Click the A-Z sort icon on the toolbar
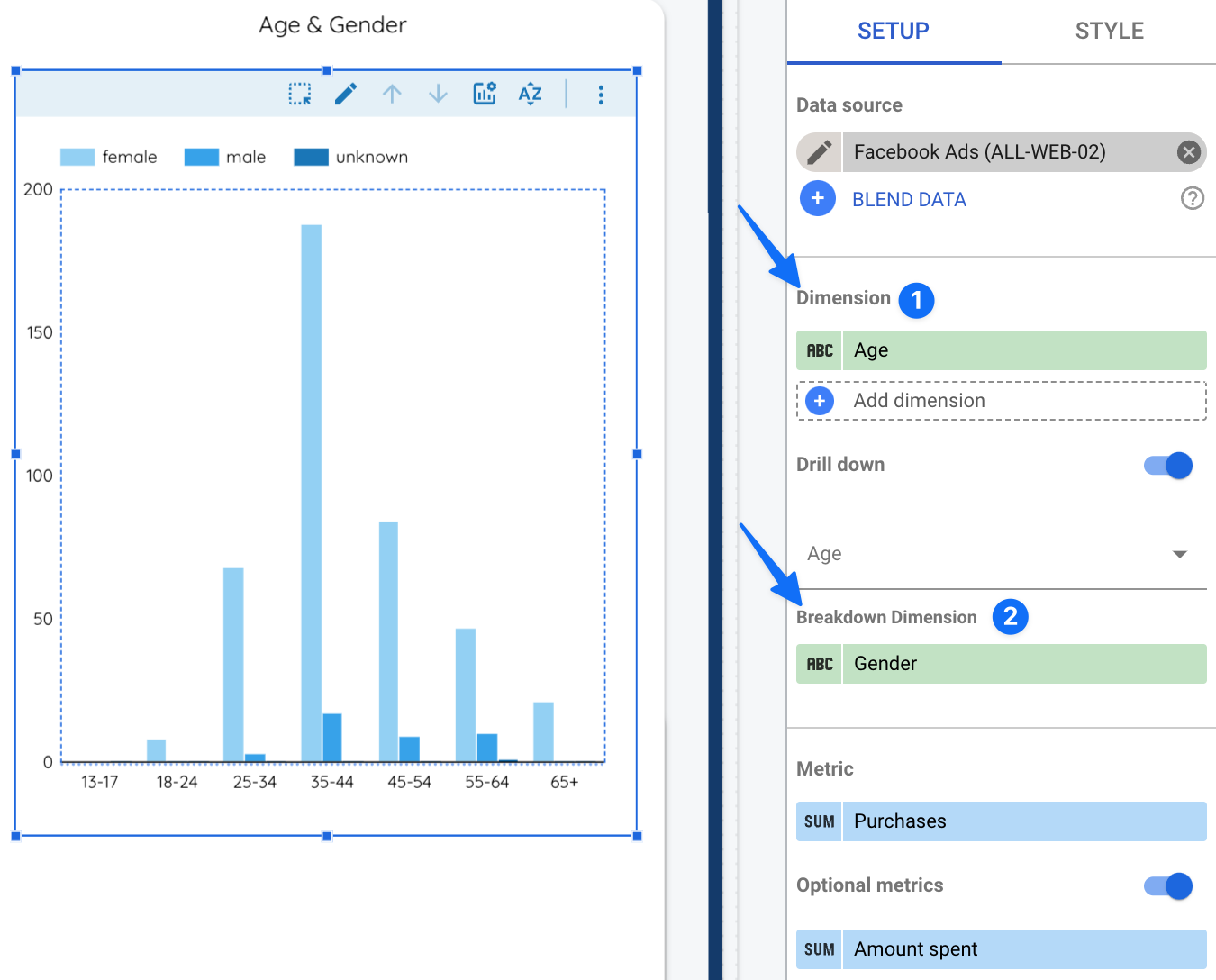The image size is (1216, 980). [x=531, y=94]
